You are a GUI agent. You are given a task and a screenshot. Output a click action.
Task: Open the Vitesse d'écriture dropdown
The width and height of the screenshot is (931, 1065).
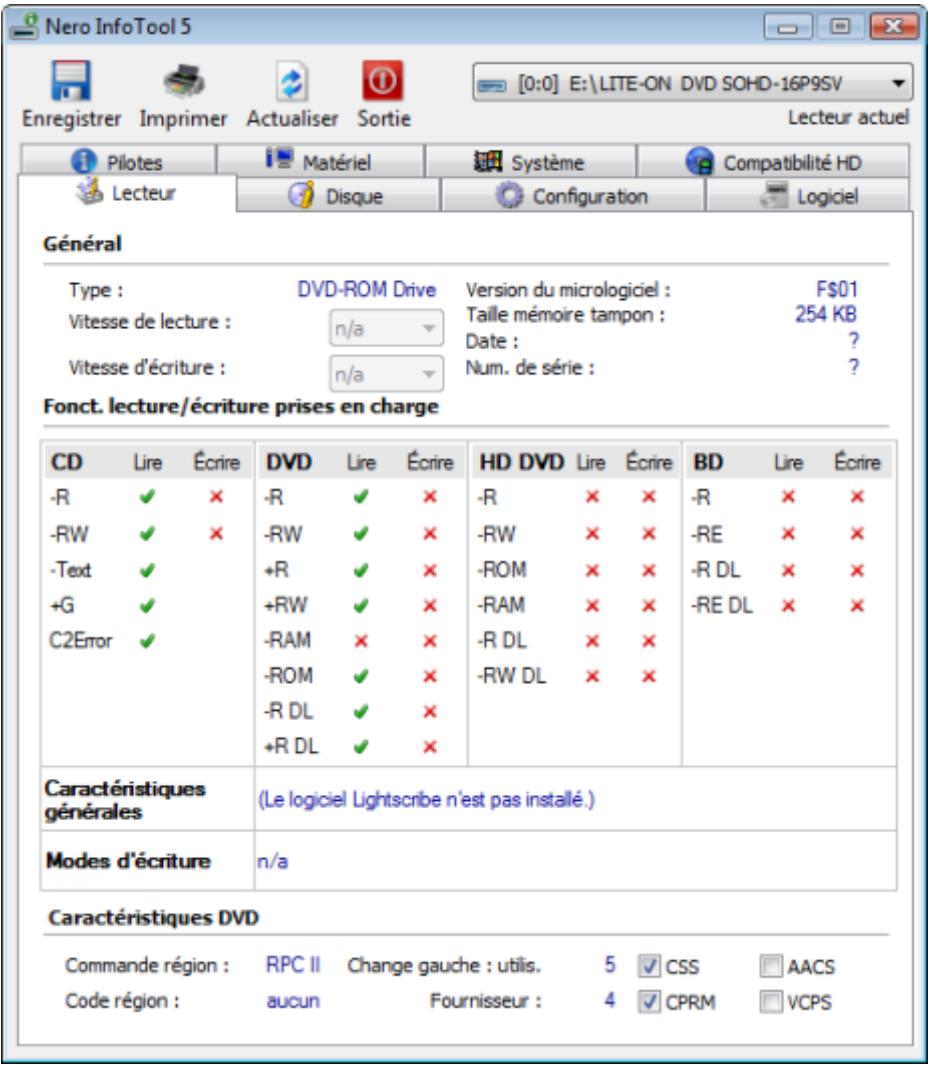pos(386,374)
